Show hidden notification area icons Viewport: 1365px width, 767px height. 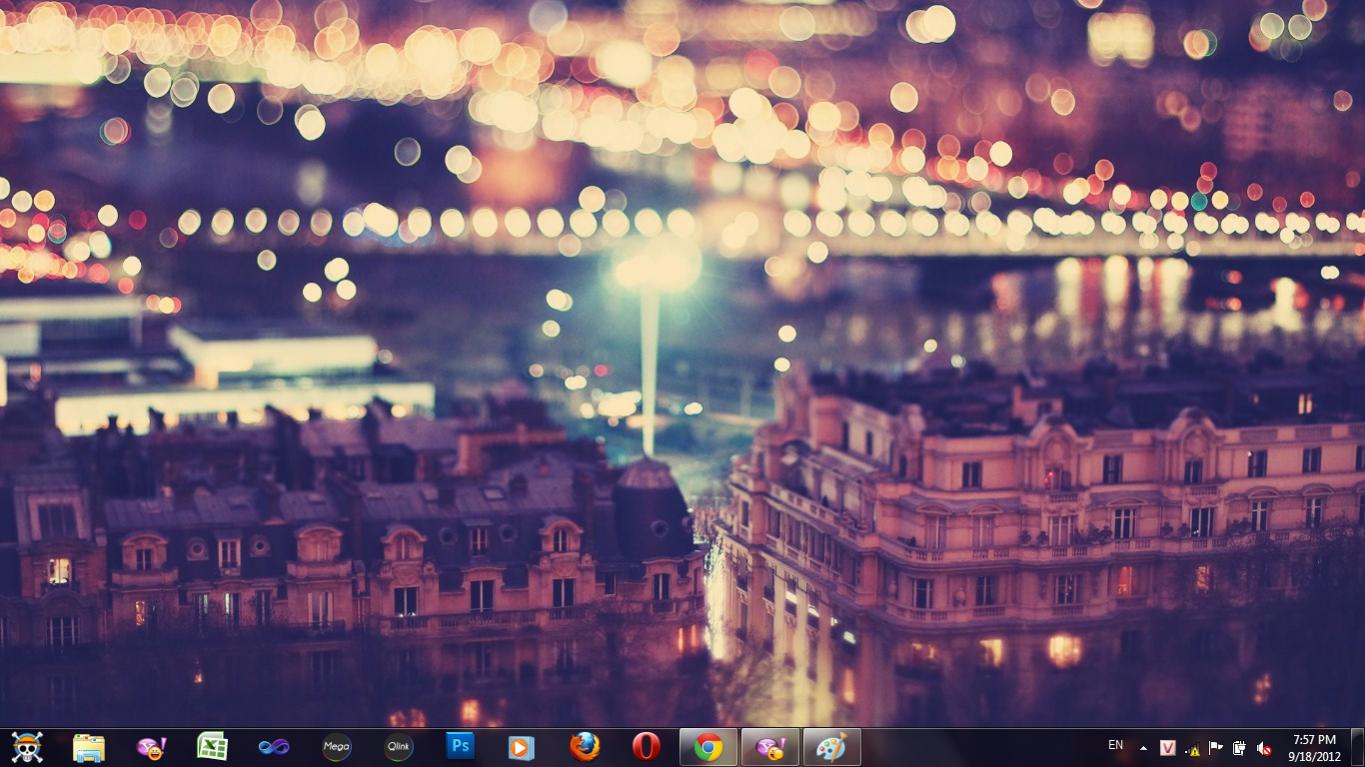[1143, 748]
